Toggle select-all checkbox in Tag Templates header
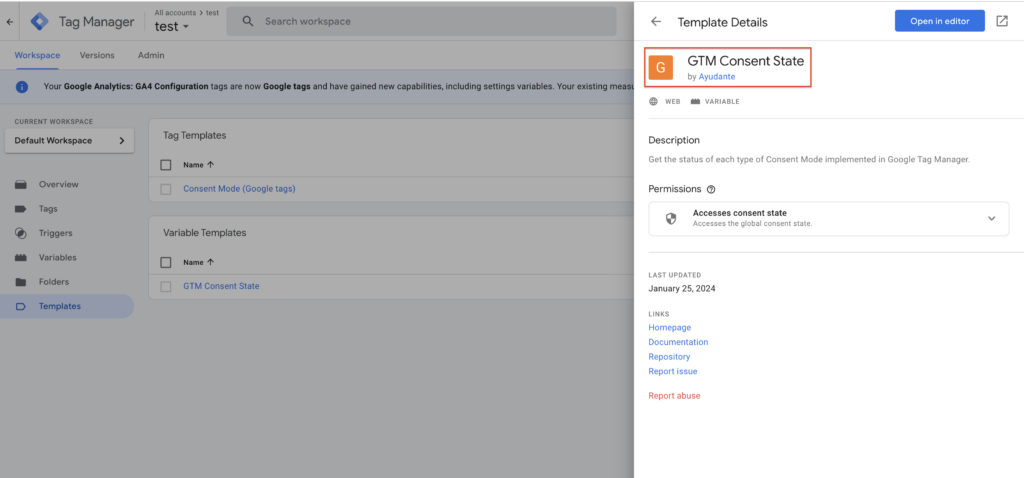 point(166,164)
